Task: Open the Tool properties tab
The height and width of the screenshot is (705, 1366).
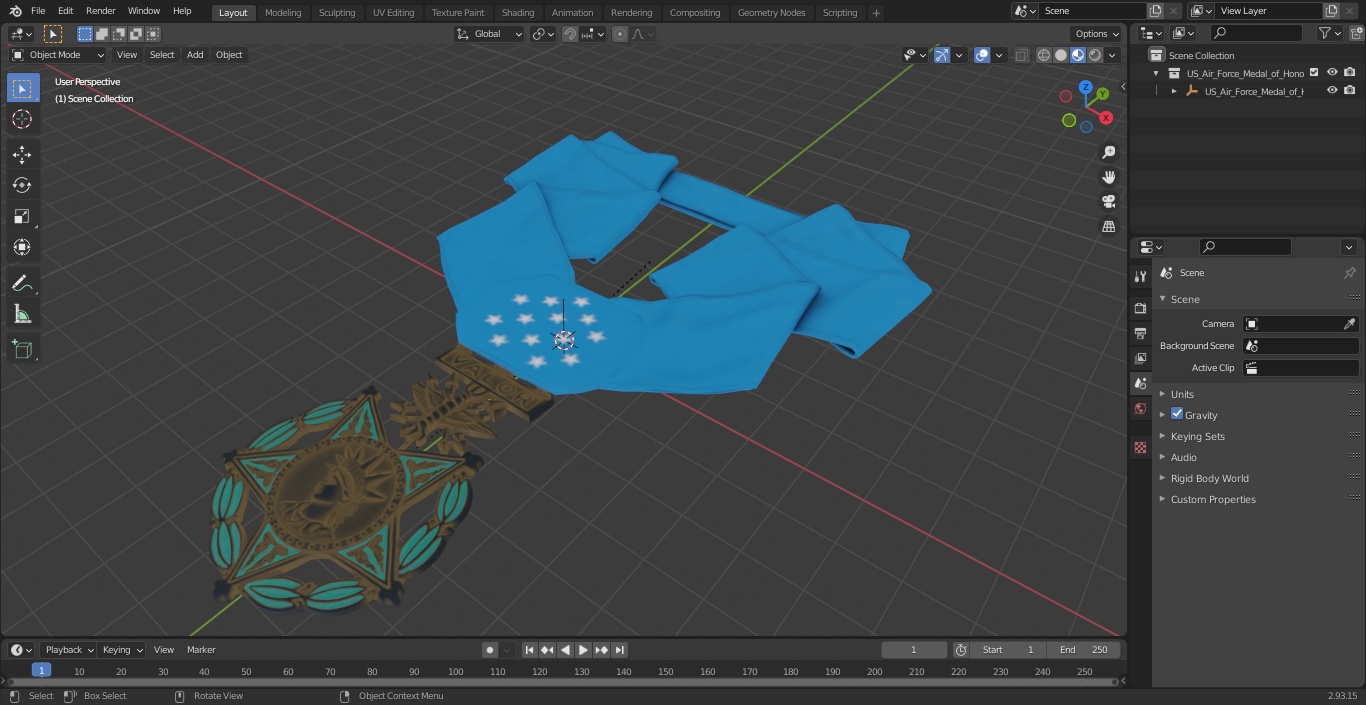Action: point(1140,277)
